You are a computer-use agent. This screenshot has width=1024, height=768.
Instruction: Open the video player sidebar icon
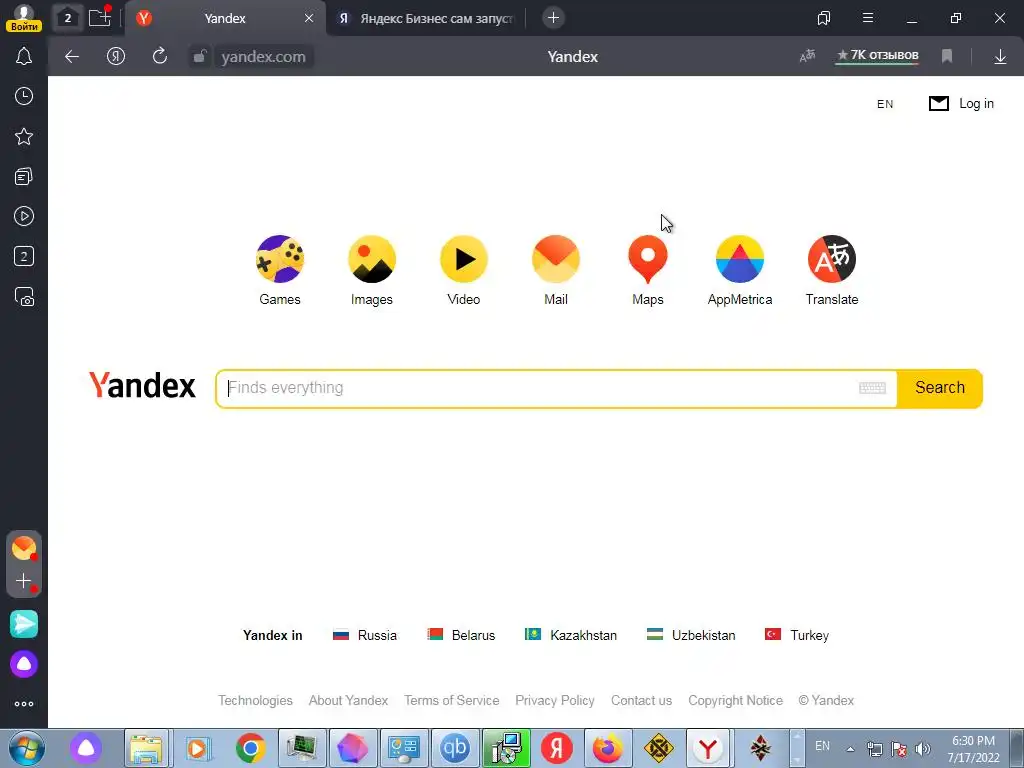pyautogui.click(x=24, y=216)
